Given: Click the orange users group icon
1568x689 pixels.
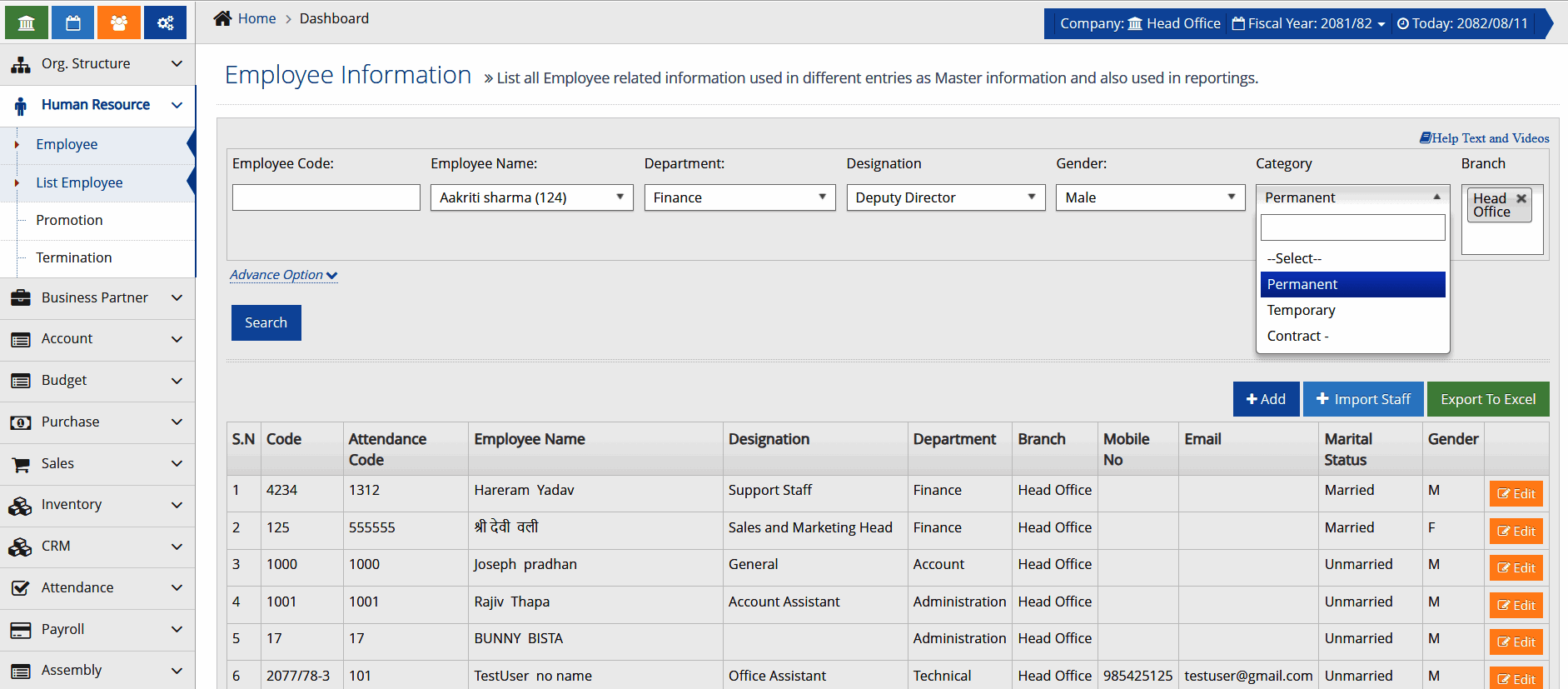Looking at the screenshot, I should [119, 22].
